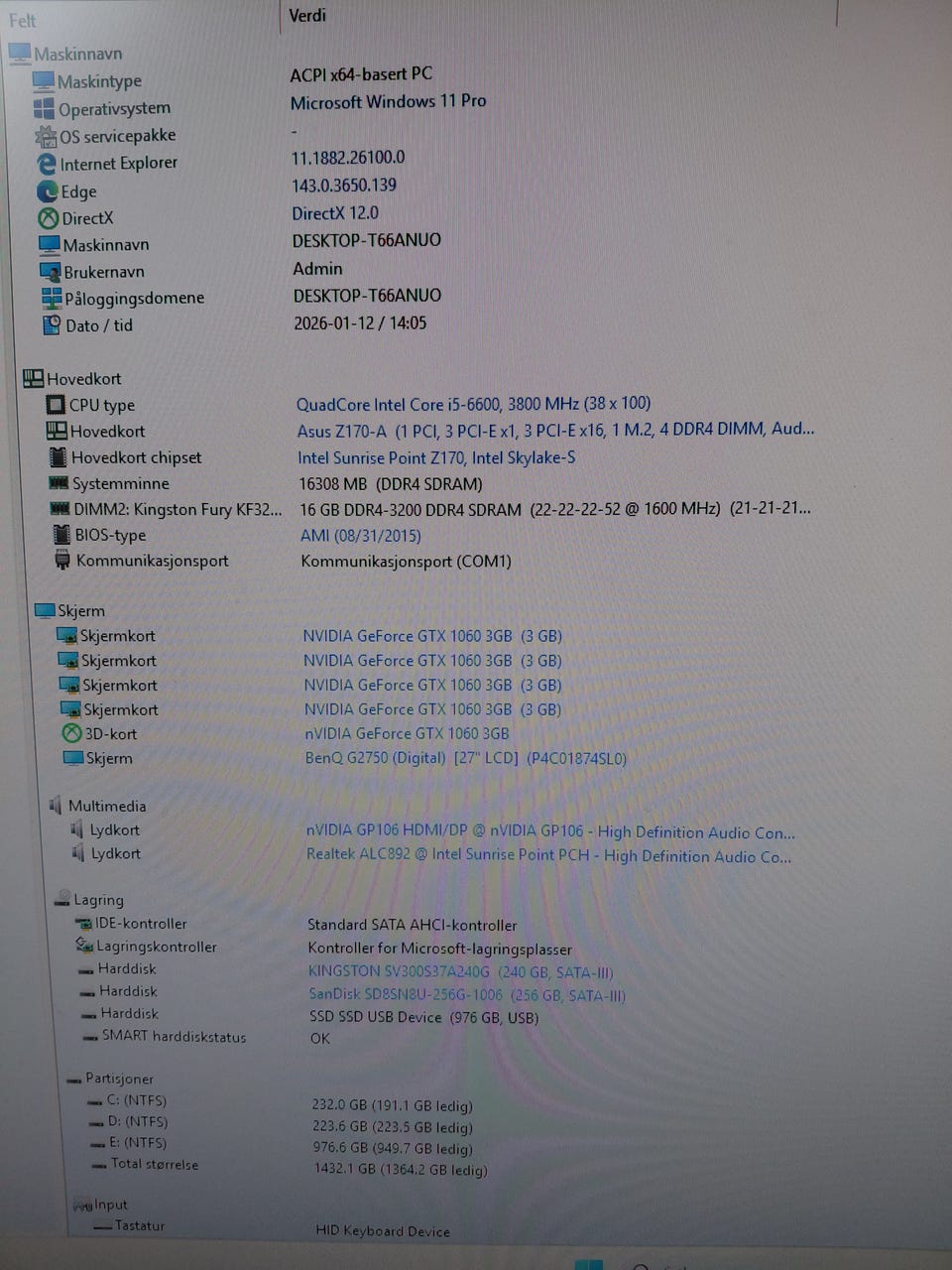Select the Kommunikasjonsport (COM1) value
This screenshot has height=1270, width=952.
pyautogui.click(x=406, y=562)
